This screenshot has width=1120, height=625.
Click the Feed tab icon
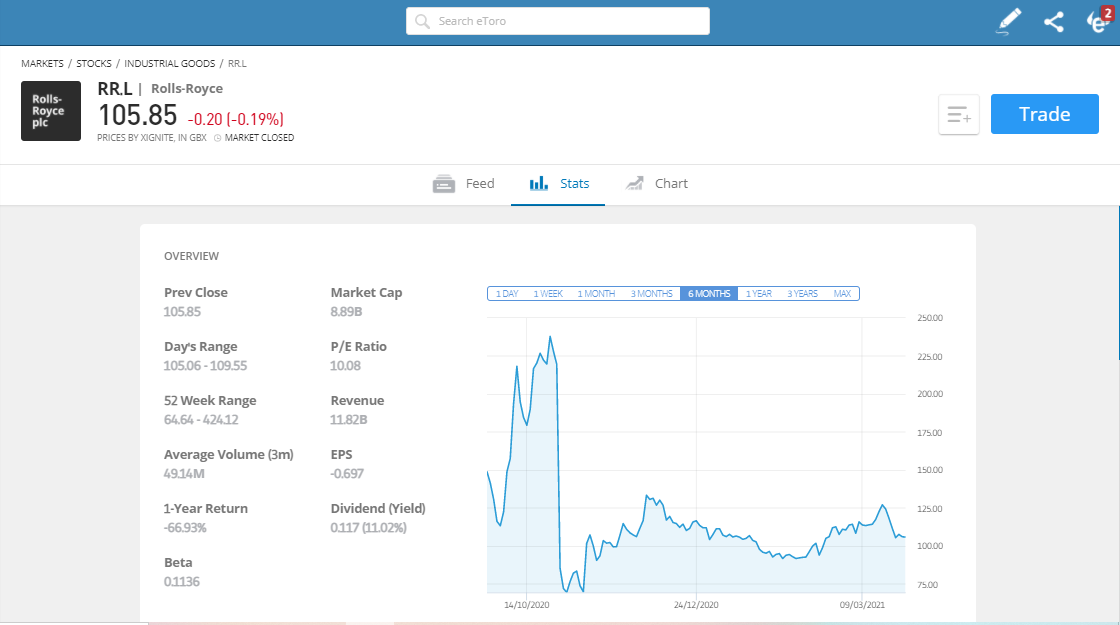coord(444,184)
